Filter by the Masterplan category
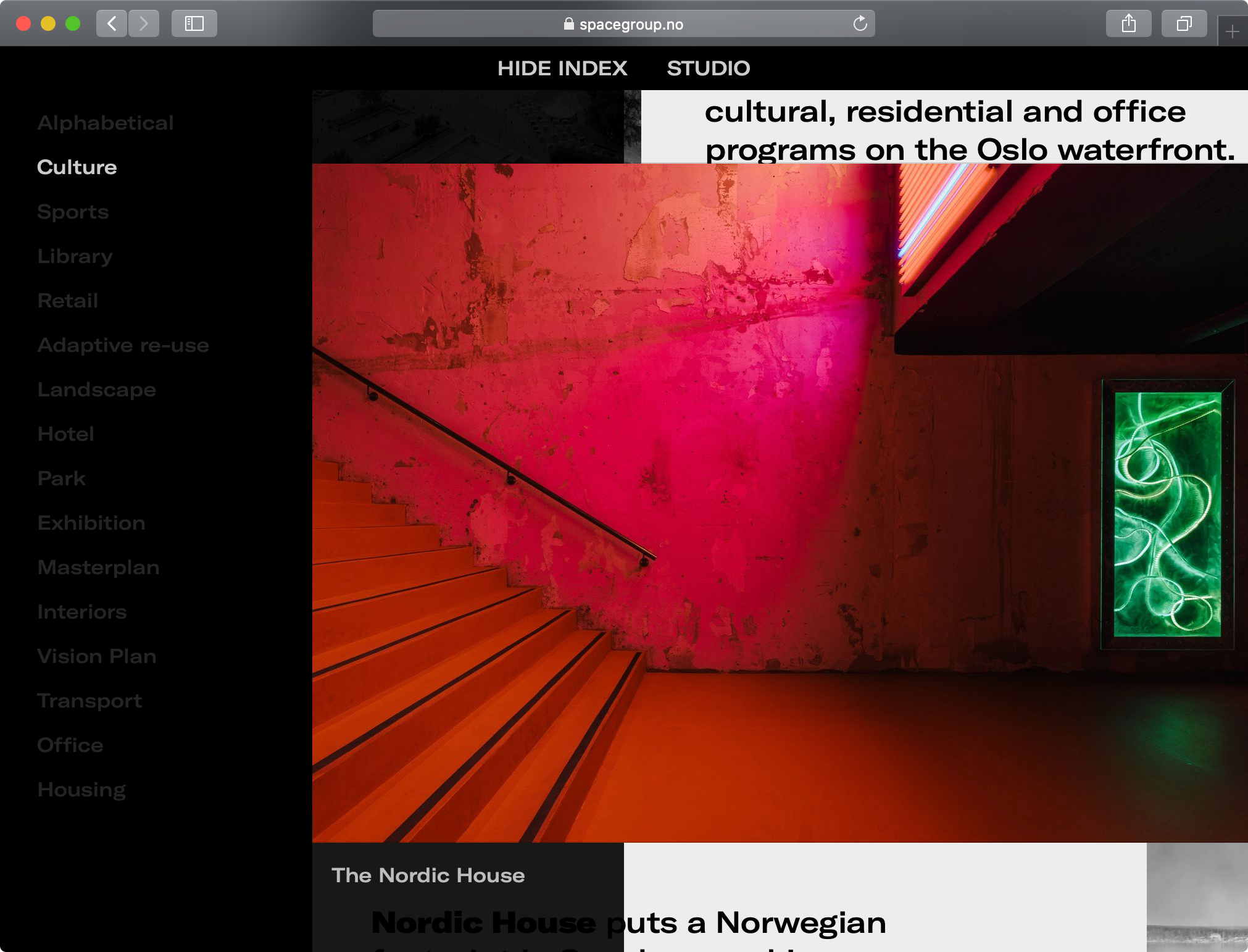This screenshot has height=952, width=1248. pos(98,567)
